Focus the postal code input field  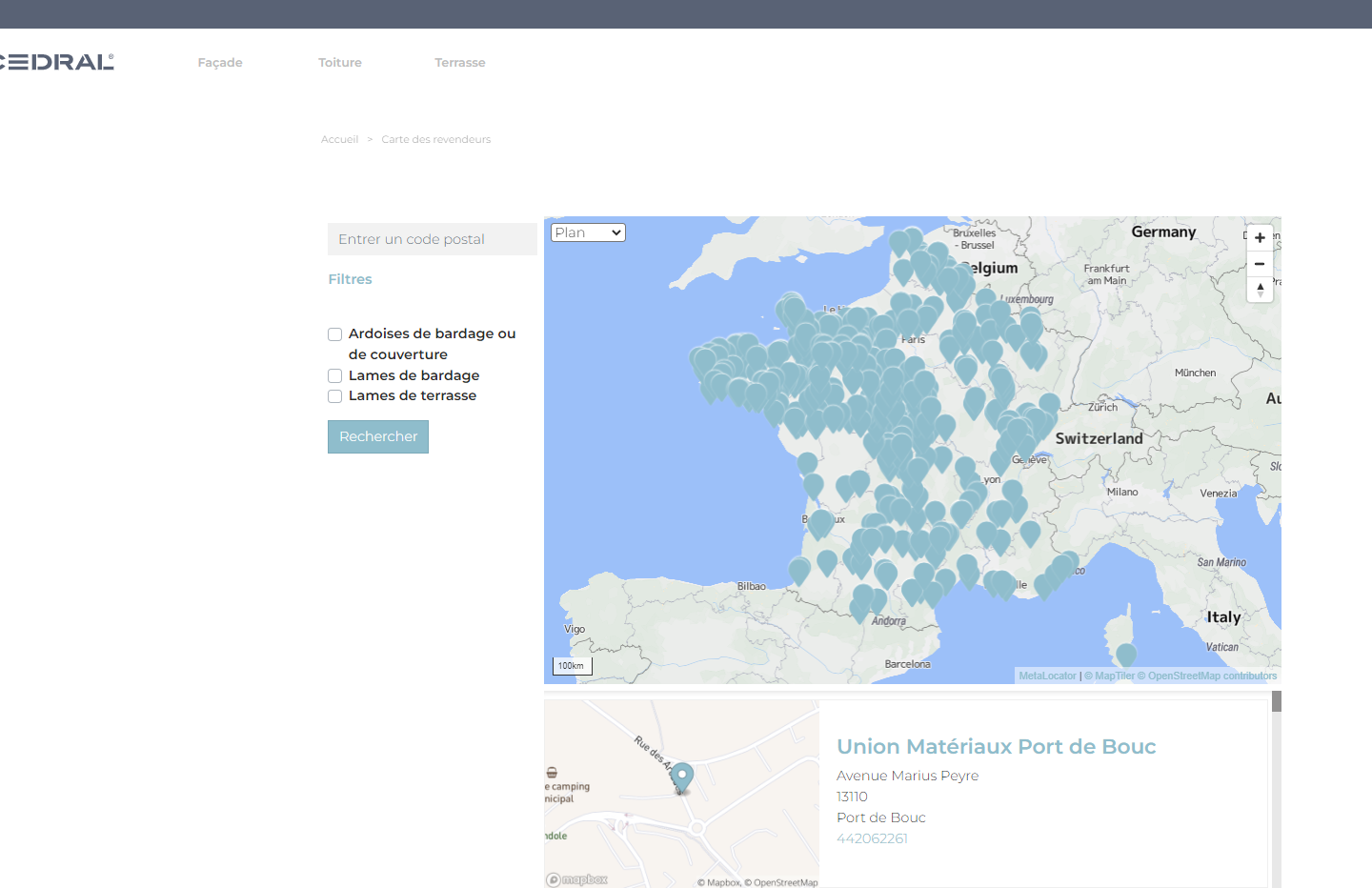[x=432, y=239]
